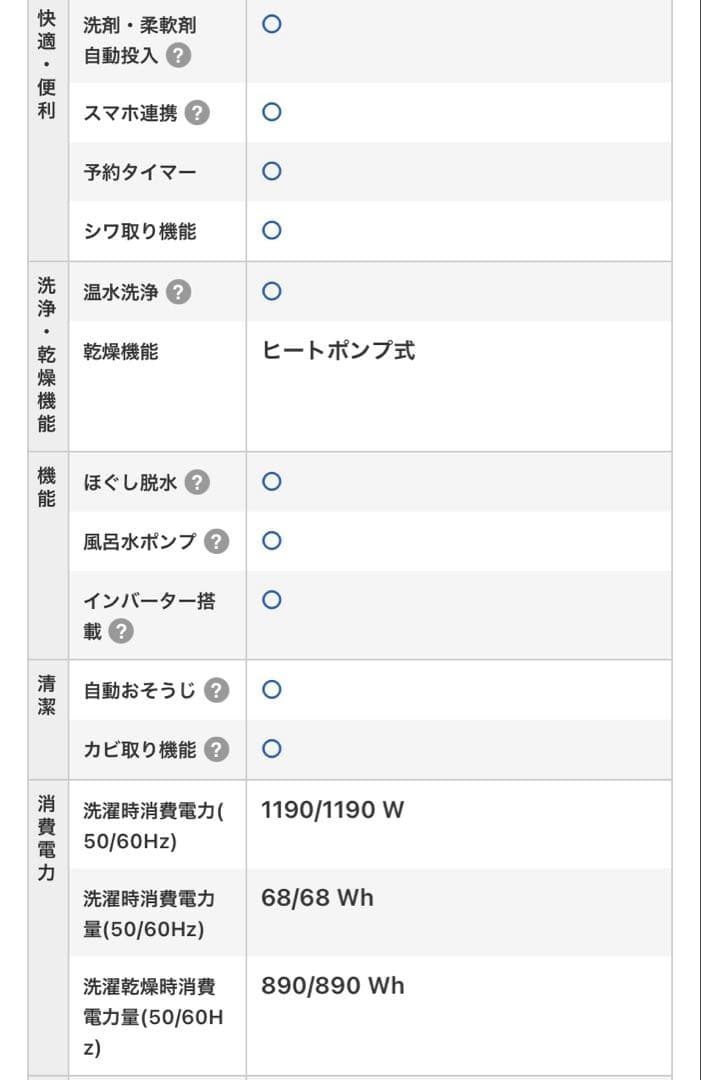Viewport: 701px width, 1080px height.
Task: Click the シワ取り機能 label
Action: (x=140, y=231)
